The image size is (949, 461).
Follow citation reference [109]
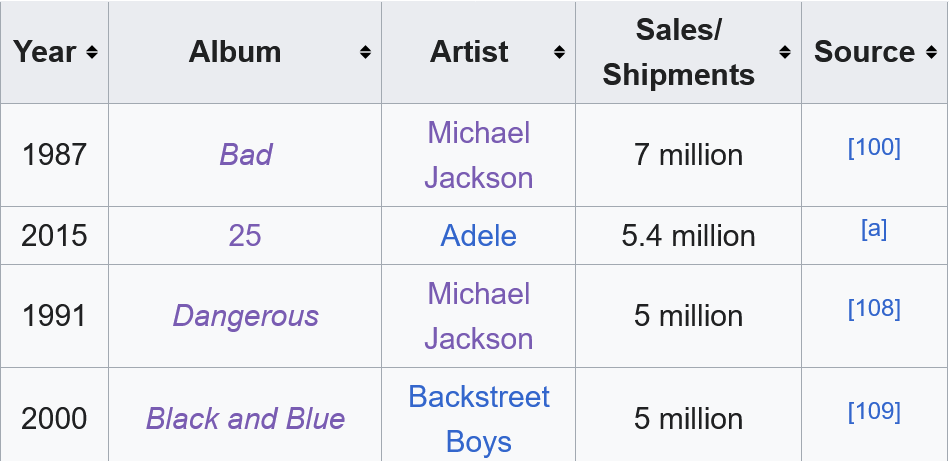pyautogui.click(x=874, y=411)
